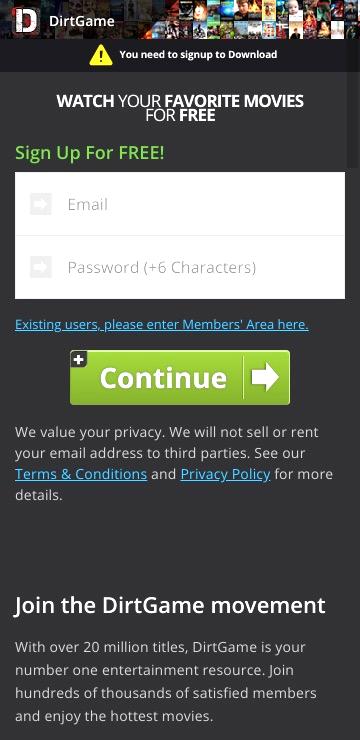Click the white arrow on Continue button
The width and height of the screenshot is (360, 740).
(x=265, y=377)
